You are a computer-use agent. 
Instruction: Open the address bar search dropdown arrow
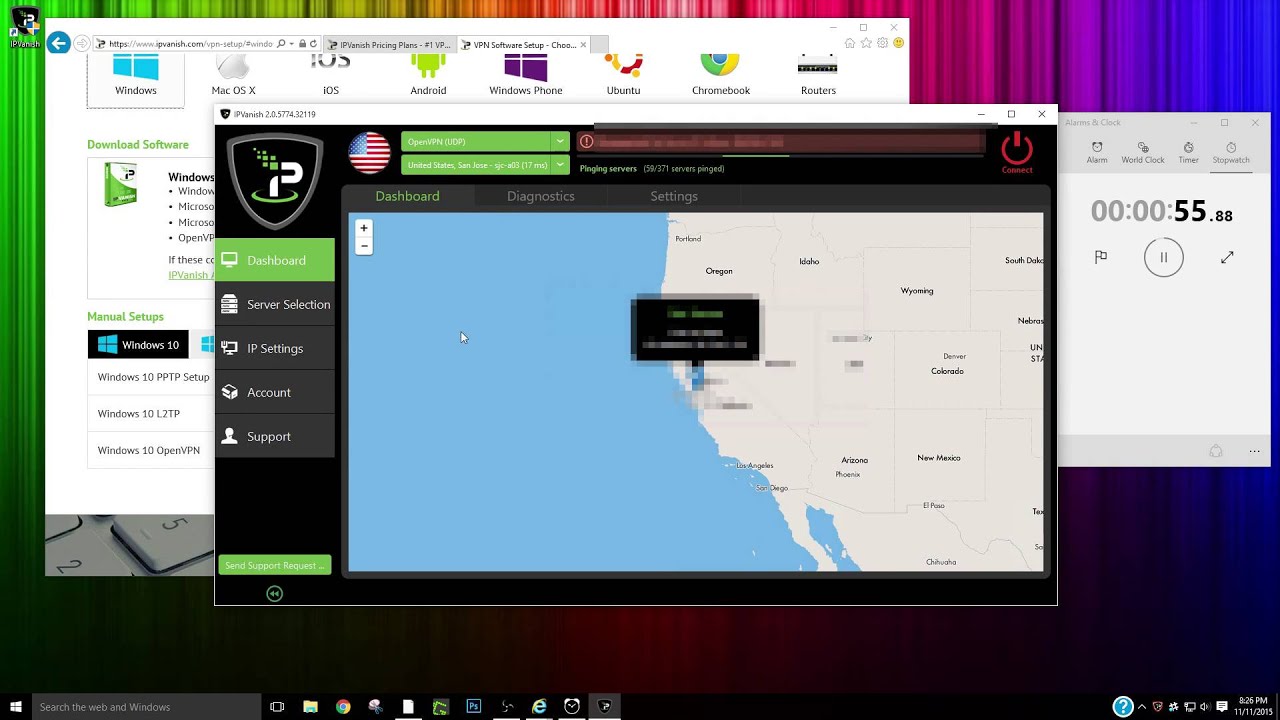tap(291, 44)
